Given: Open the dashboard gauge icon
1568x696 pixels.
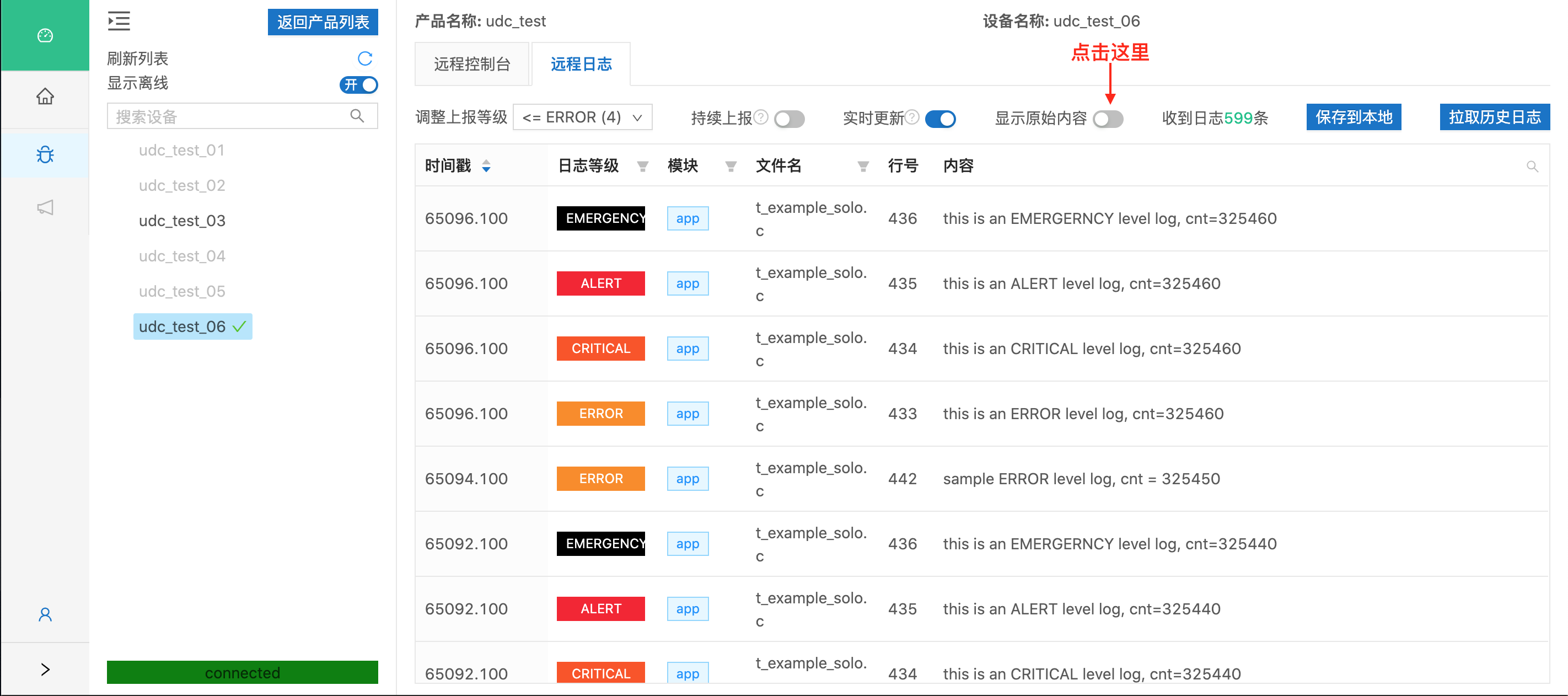Looking at the screenshot, I should coord(45,35).
